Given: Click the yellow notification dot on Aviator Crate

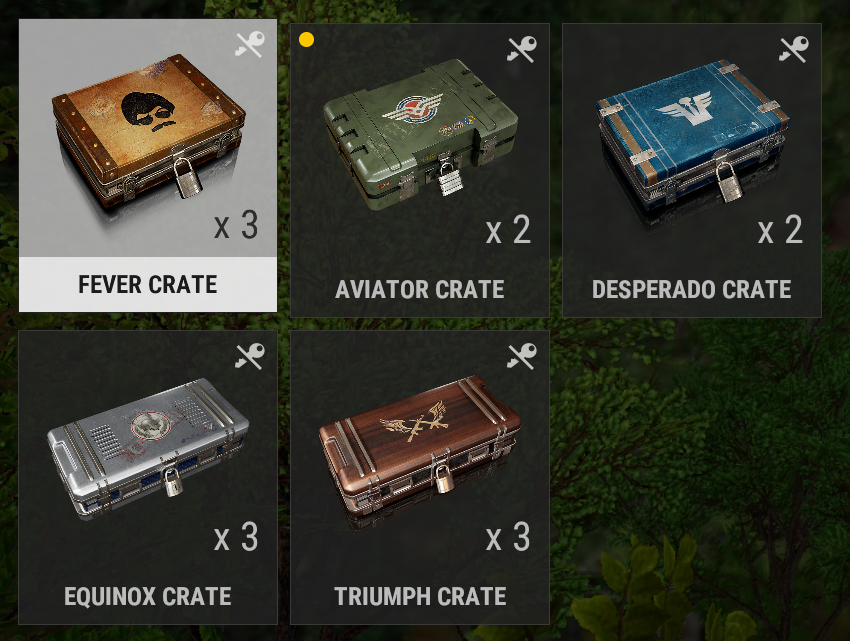Looking at the screenshot, I should click(306, 40).
